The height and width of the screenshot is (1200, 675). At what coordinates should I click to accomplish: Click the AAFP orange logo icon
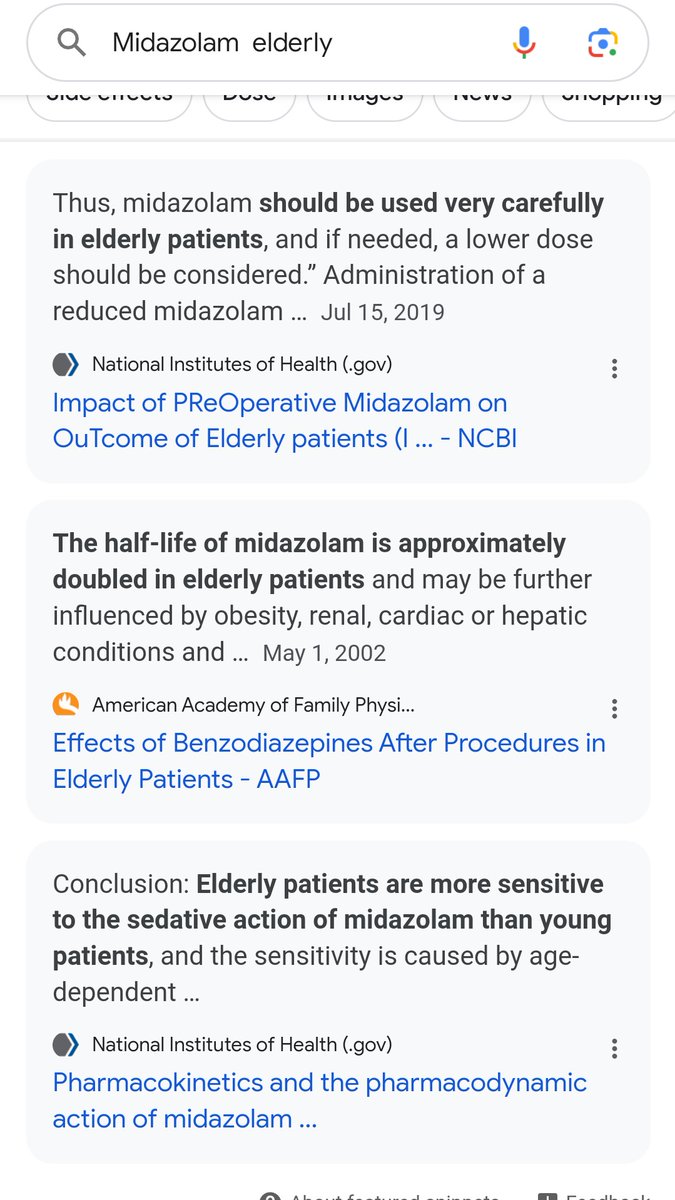click(x=66, y=705)
